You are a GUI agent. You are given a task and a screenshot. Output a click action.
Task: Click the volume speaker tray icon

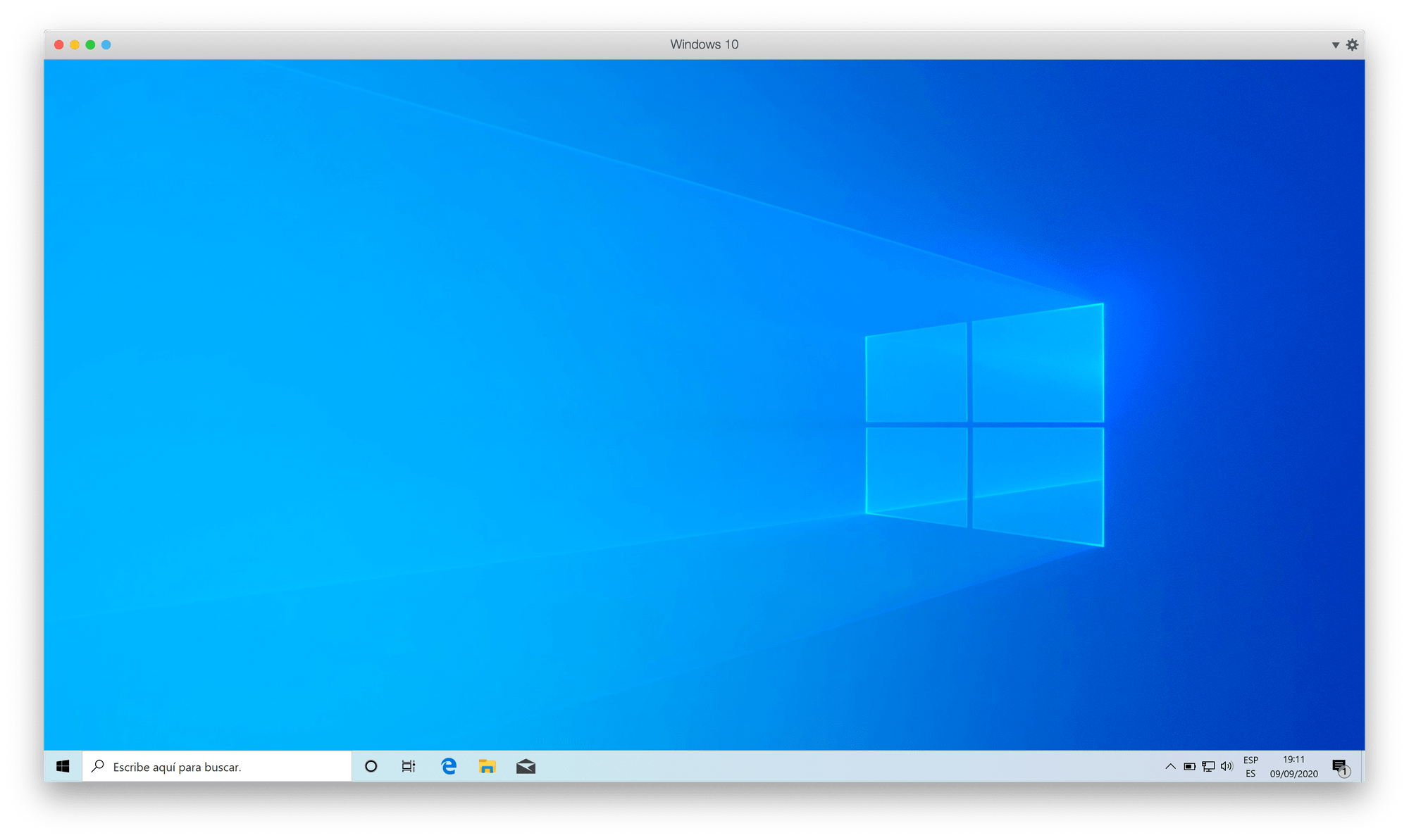pos(1227,766)
